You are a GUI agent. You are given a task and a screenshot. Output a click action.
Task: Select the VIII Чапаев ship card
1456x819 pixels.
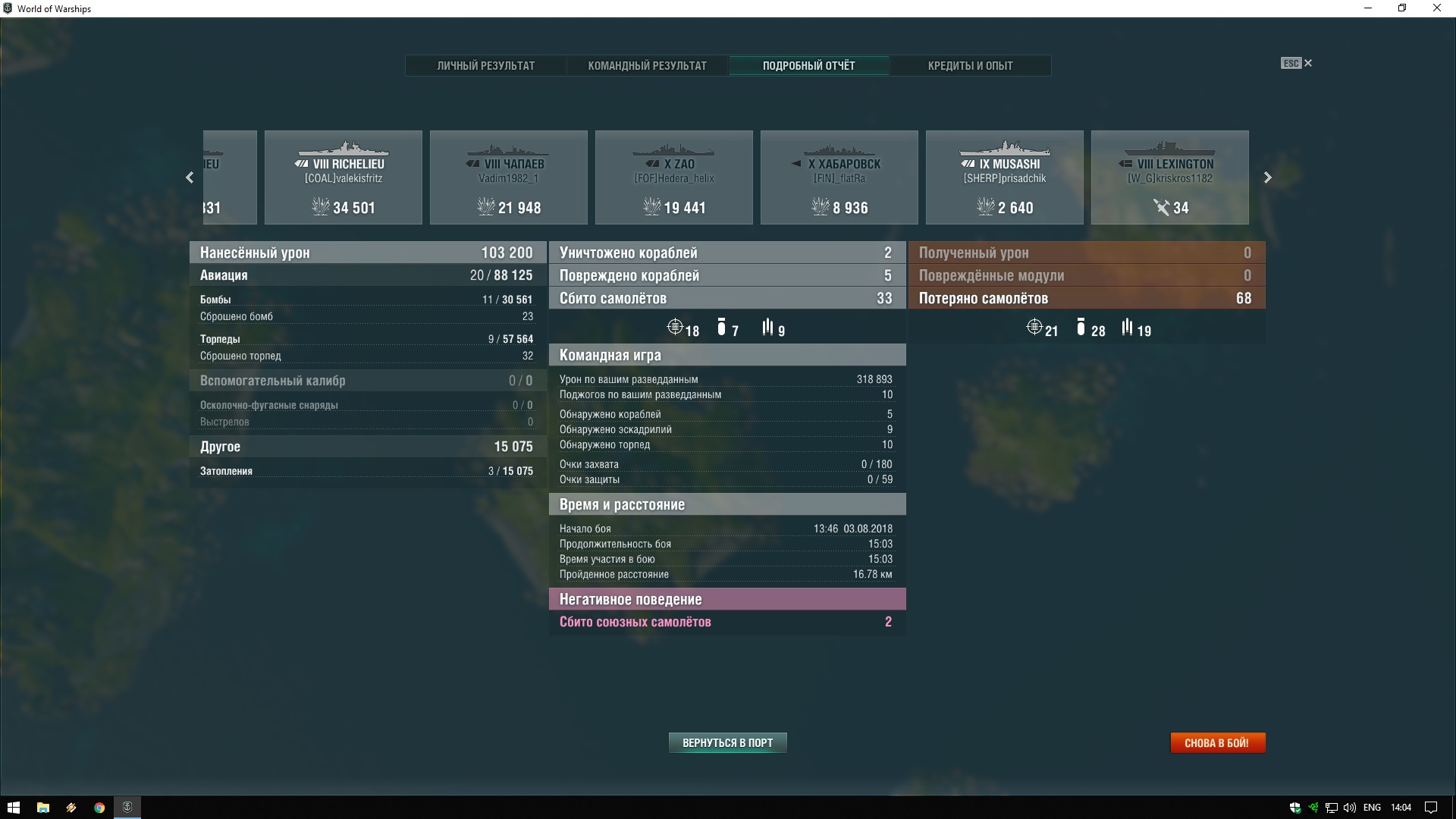point(509,177)
